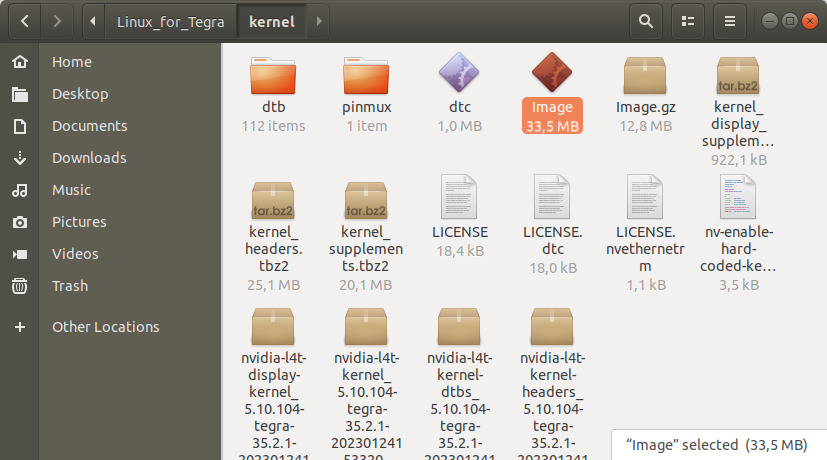This screenshot has height=460, width=827.
Task: Open the Music note icon in sidebar
Action: (x=20, y=190)
